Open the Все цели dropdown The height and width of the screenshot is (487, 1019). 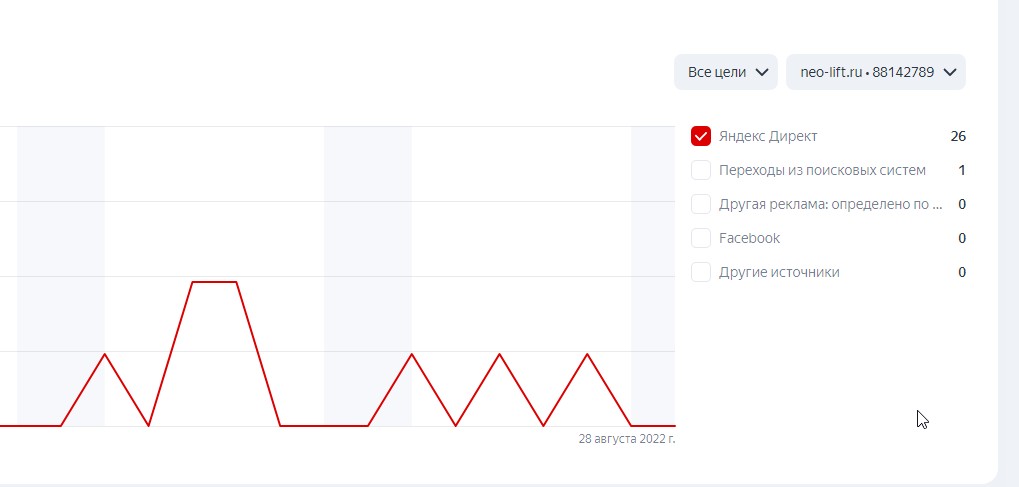coord(726,72)
